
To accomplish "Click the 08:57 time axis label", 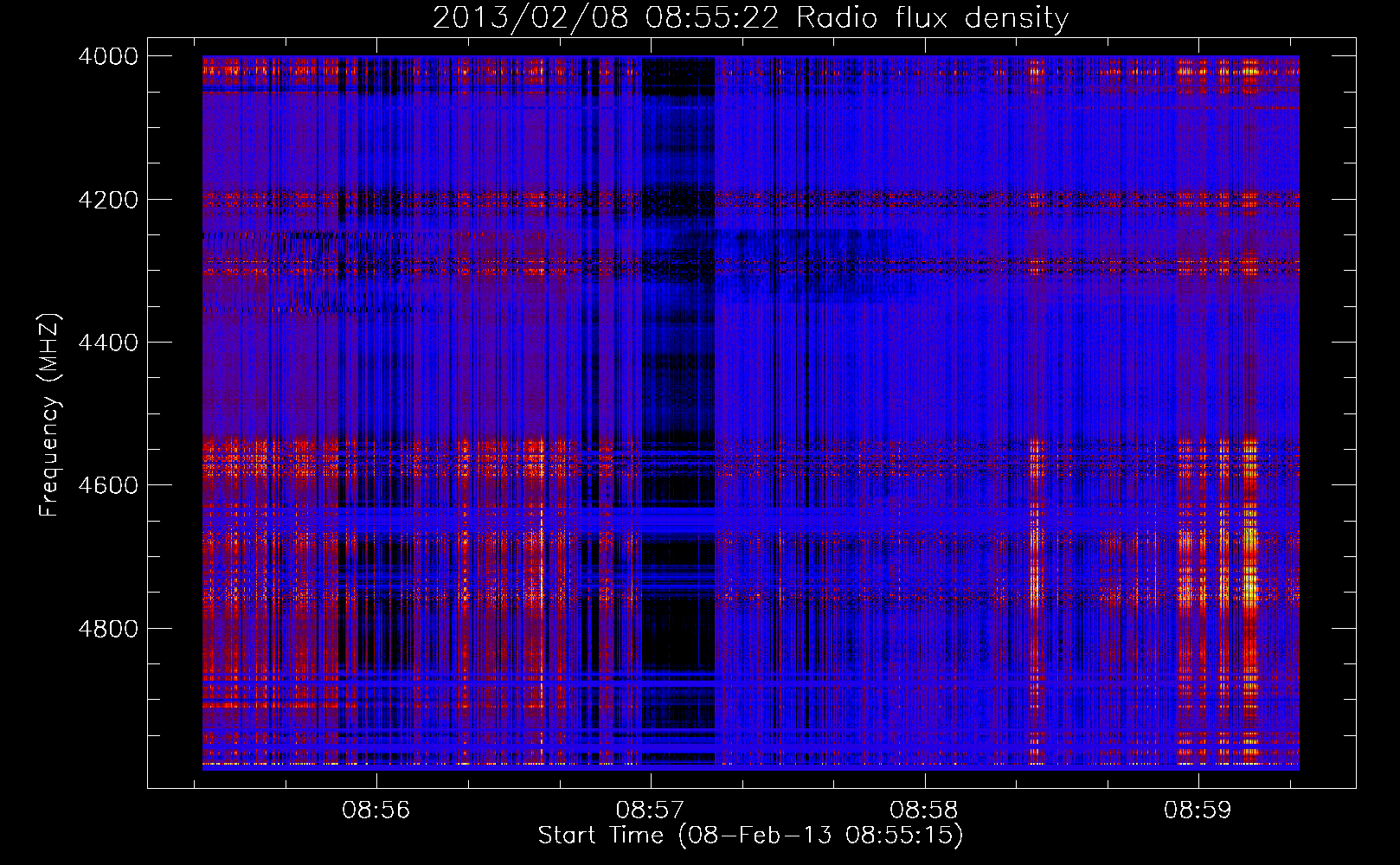I will (x=650, y=811).
